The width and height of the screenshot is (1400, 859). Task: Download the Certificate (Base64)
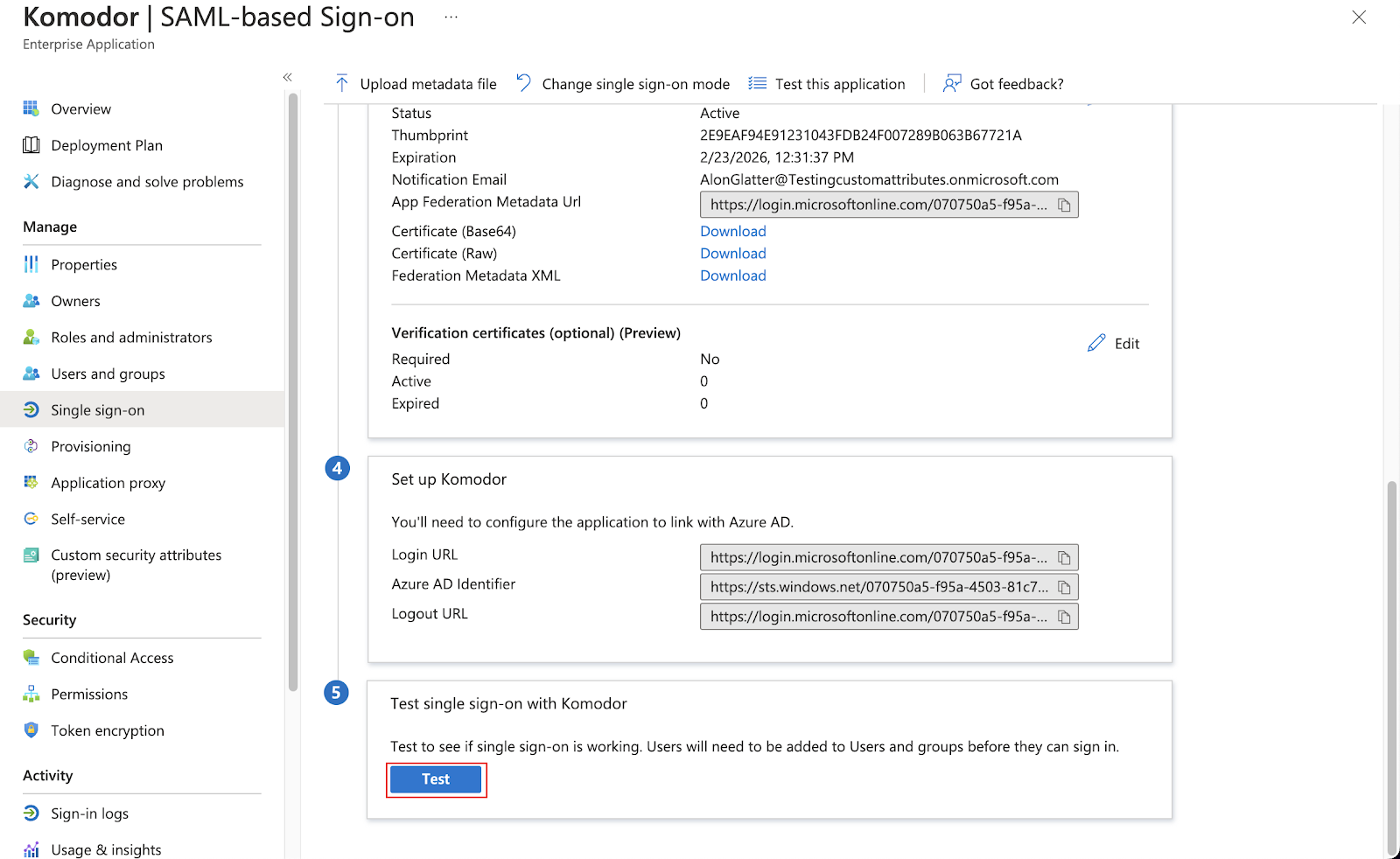pos(733,231)
